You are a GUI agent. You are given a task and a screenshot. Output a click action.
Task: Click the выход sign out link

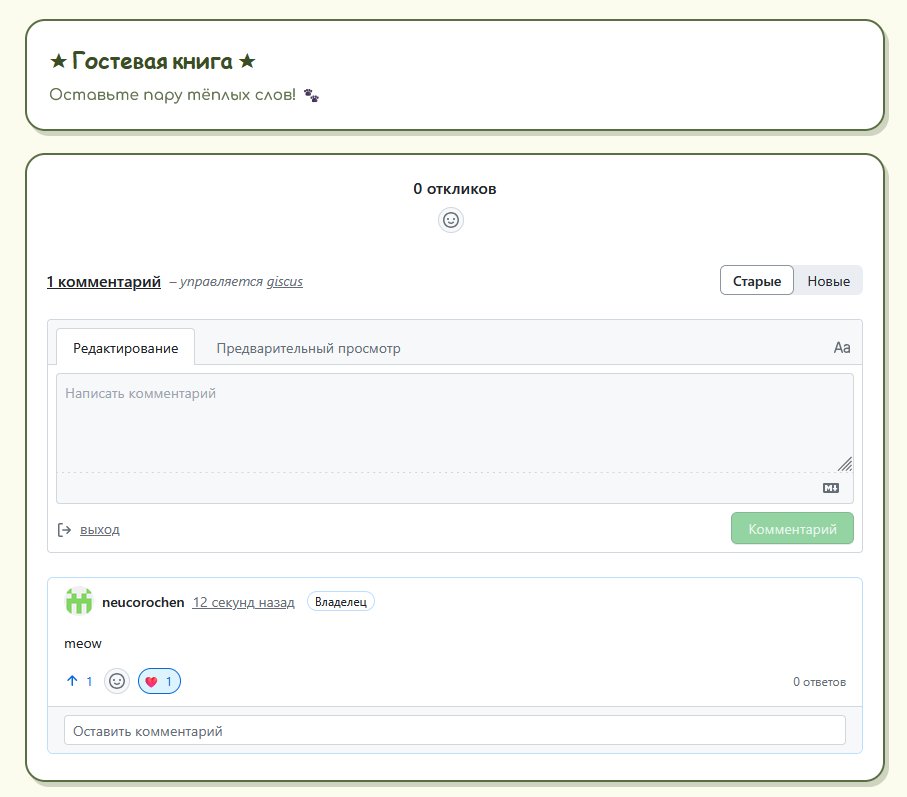pos(99,530)
